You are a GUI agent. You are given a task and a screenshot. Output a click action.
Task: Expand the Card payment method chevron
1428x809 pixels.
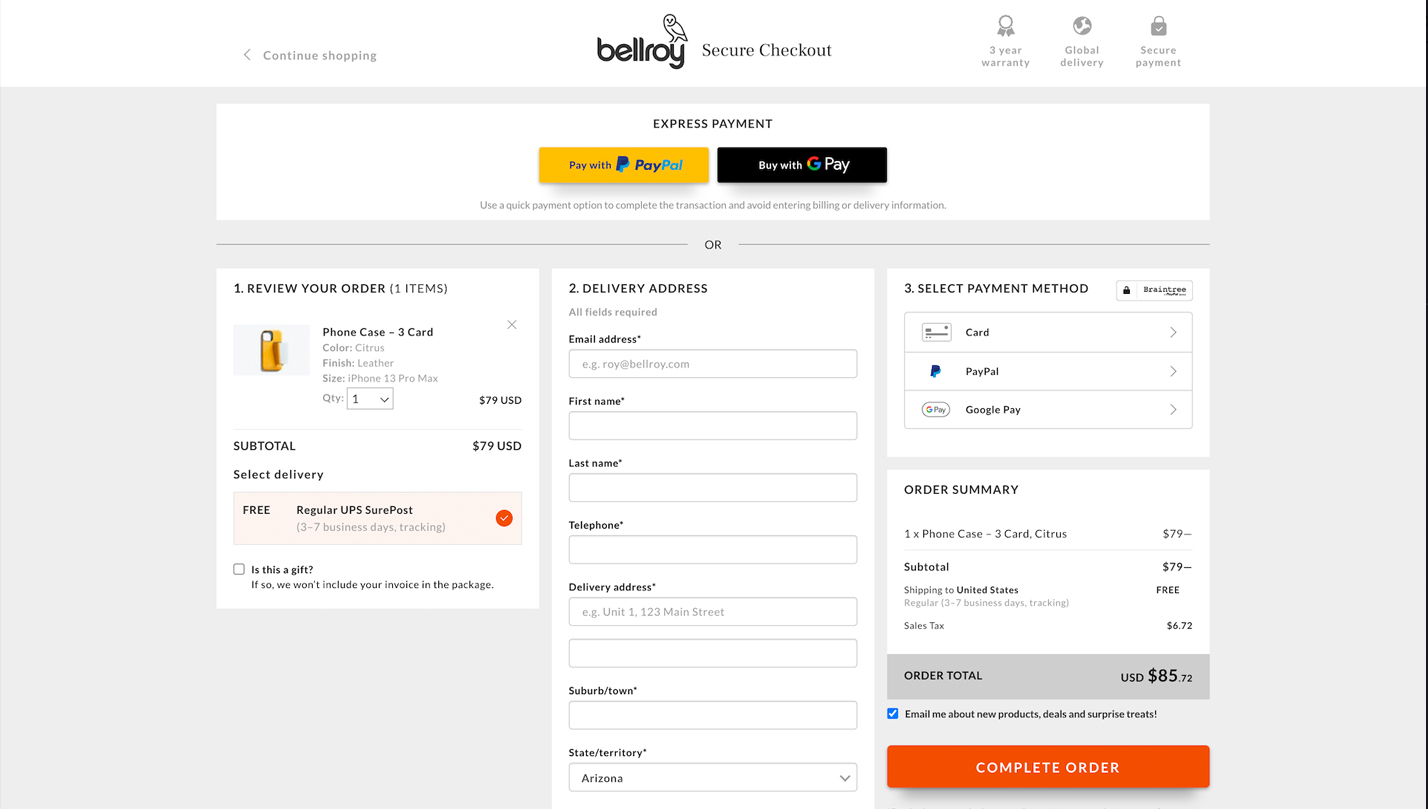[x=1173, y=332]
